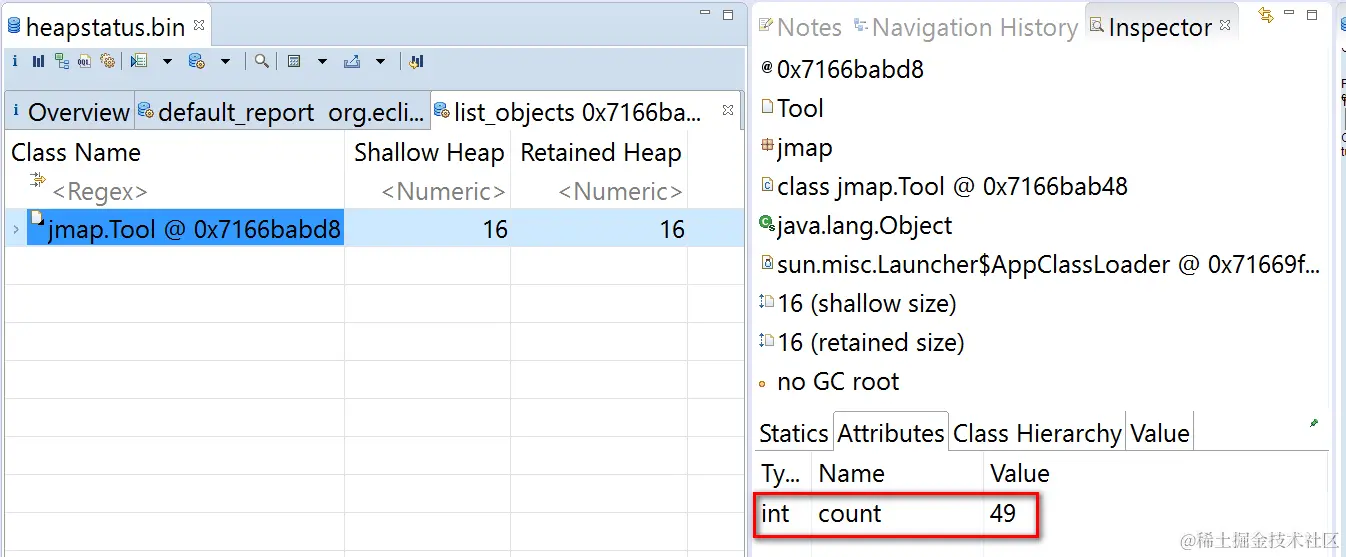Screen dimensions: 1346x557
Task: Click Find Object by Address magnifier
Action: [261, 61]
